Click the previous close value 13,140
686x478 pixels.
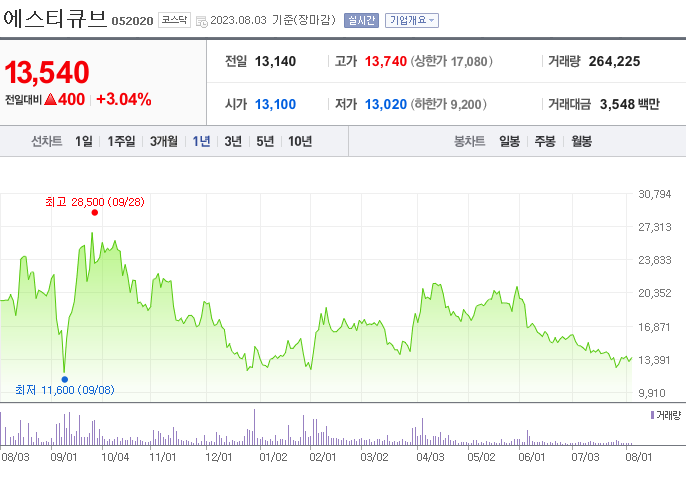[275, 61]
